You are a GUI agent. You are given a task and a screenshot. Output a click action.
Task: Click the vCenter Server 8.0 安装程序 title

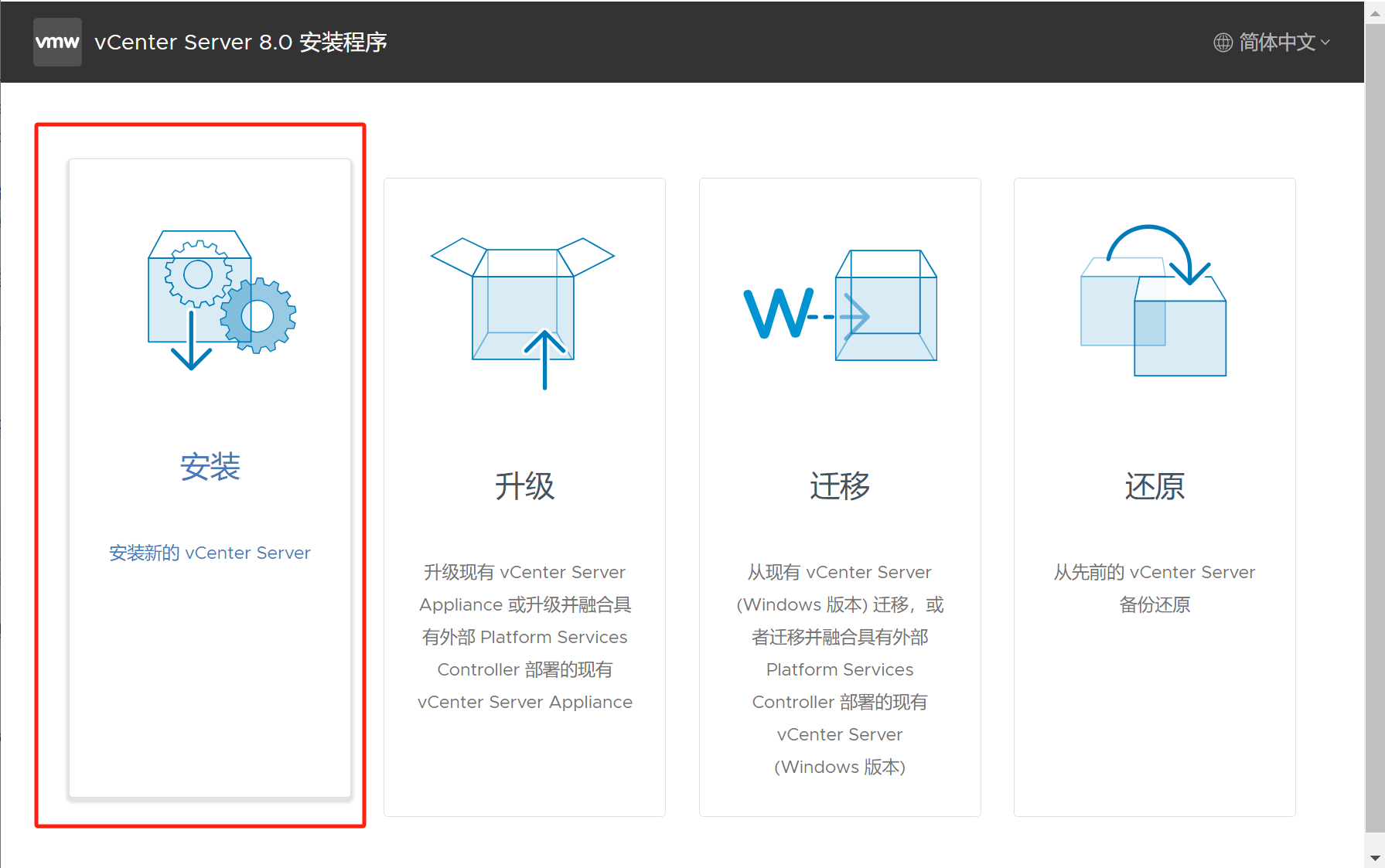point(240,42)
